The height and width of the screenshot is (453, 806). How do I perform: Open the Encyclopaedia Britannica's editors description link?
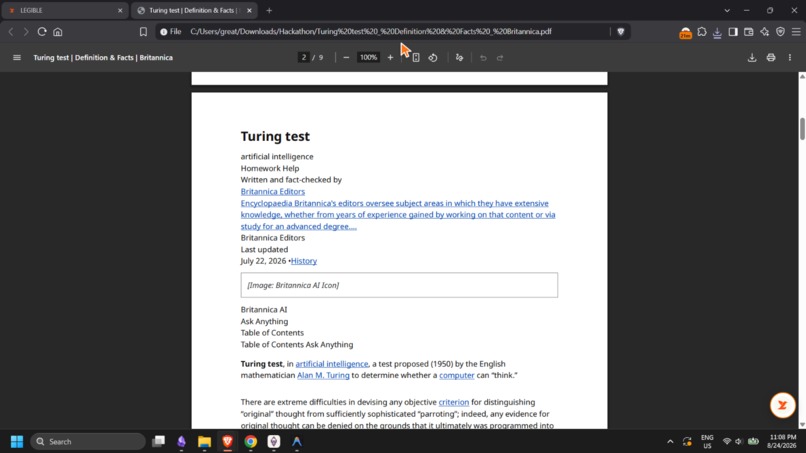tap(398, 214)
